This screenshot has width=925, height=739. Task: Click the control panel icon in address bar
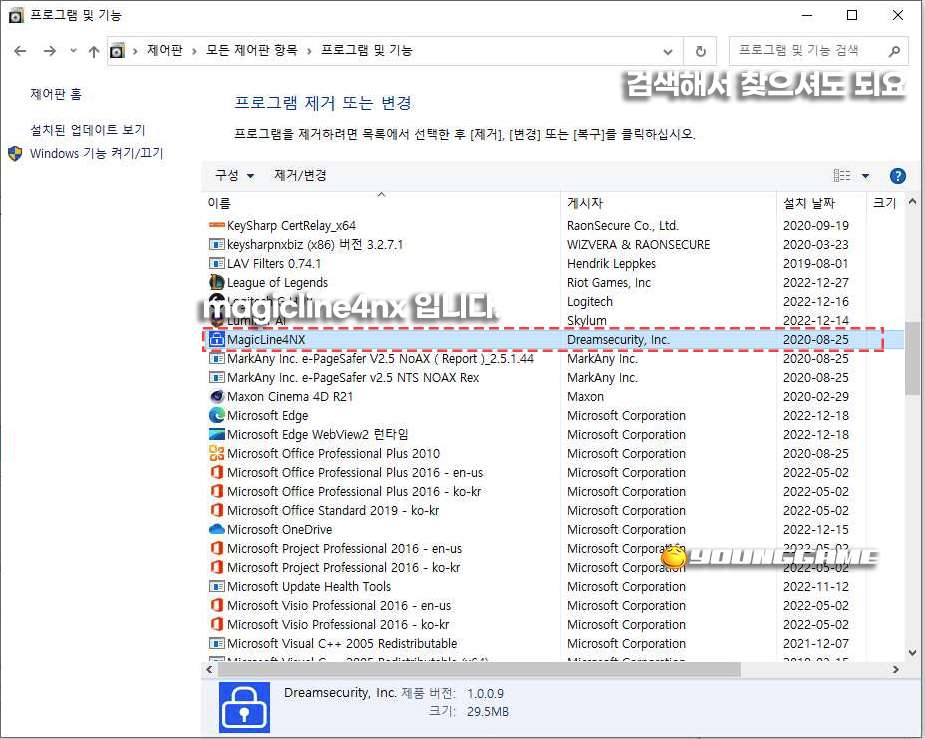pyautogui.click(x=117, y=51)
